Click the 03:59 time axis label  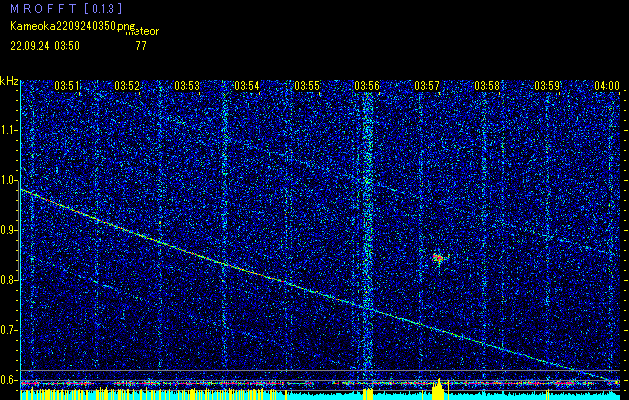coord(547,85)
